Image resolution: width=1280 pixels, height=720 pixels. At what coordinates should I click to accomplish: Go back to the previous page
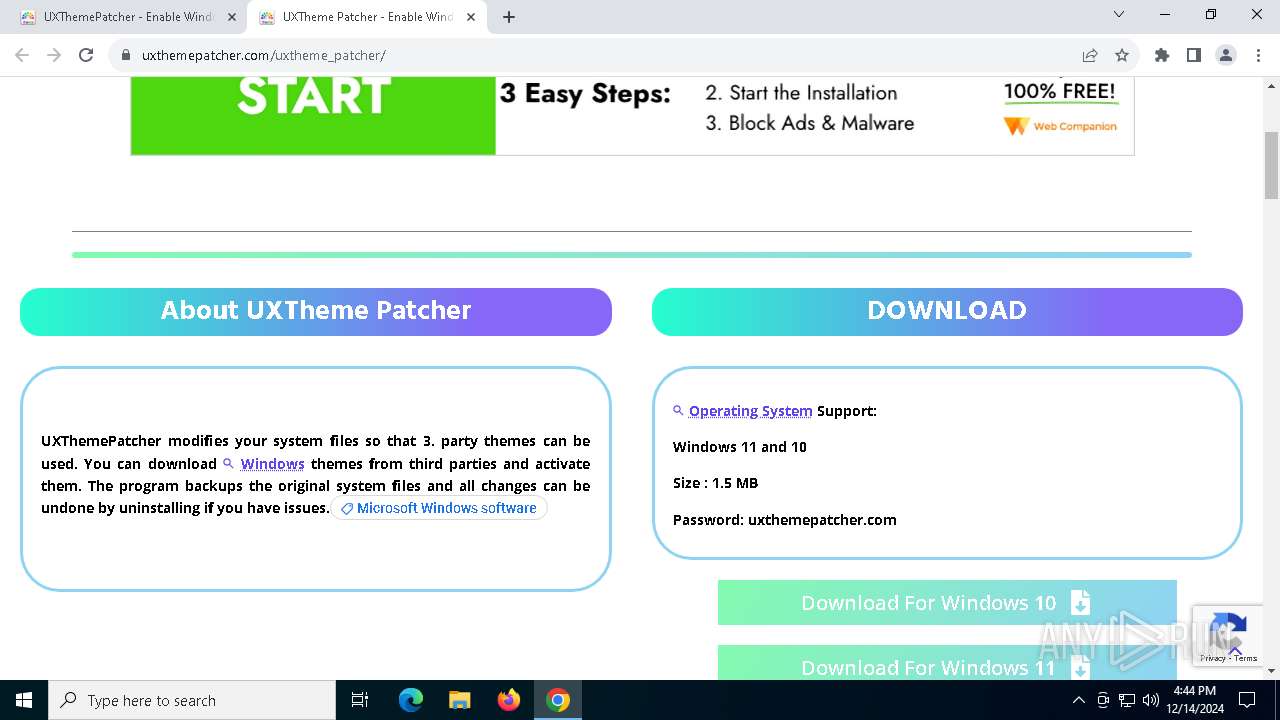[23, 55]
